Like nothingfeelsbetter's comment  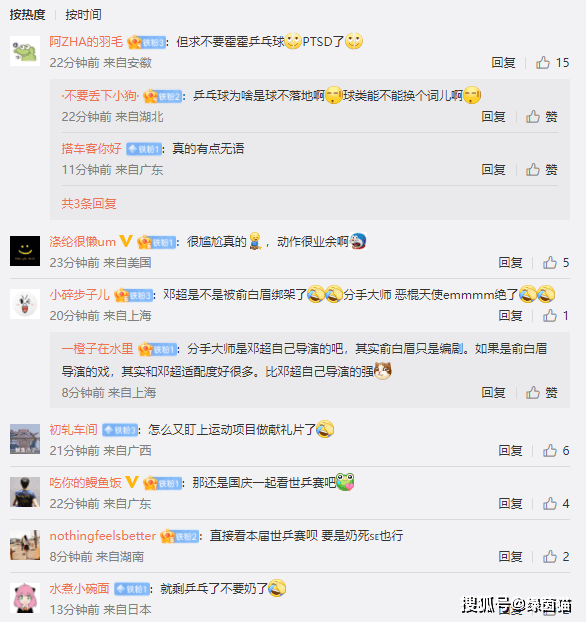pyautogui.click(x=556, y=557)
